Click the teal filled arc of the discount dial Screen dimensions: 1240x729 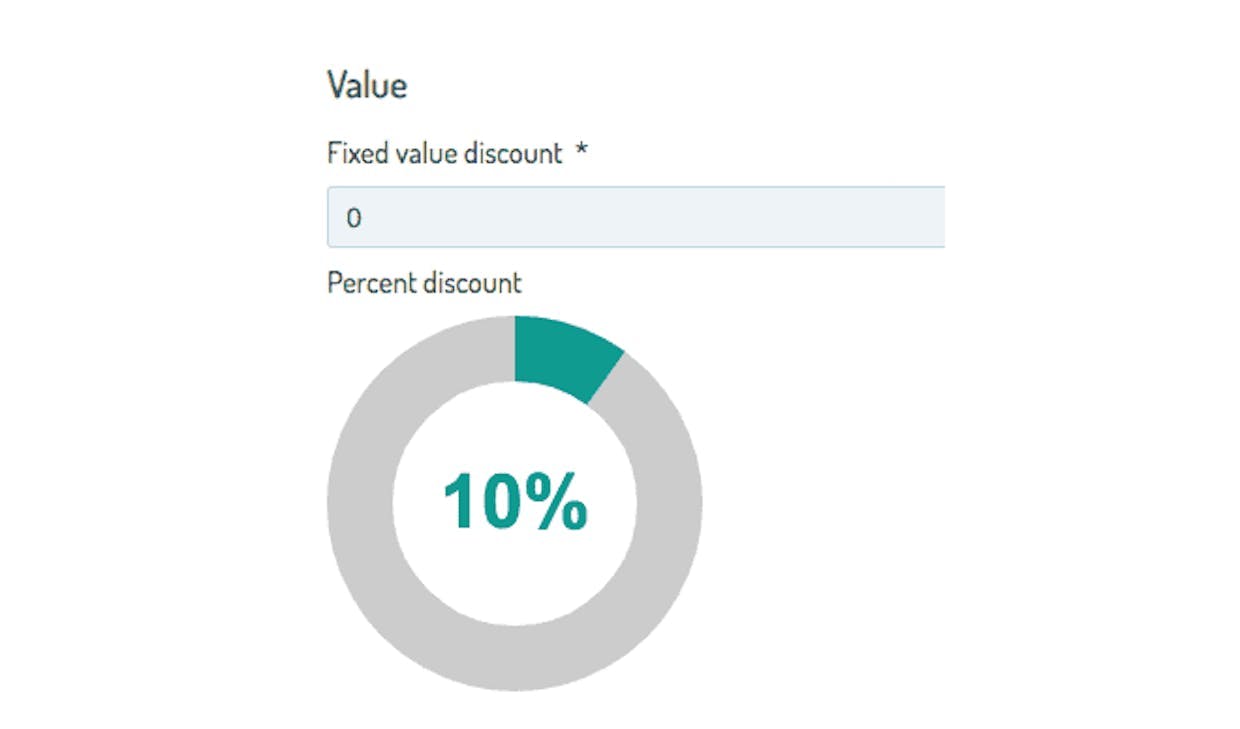pos(562,355)
